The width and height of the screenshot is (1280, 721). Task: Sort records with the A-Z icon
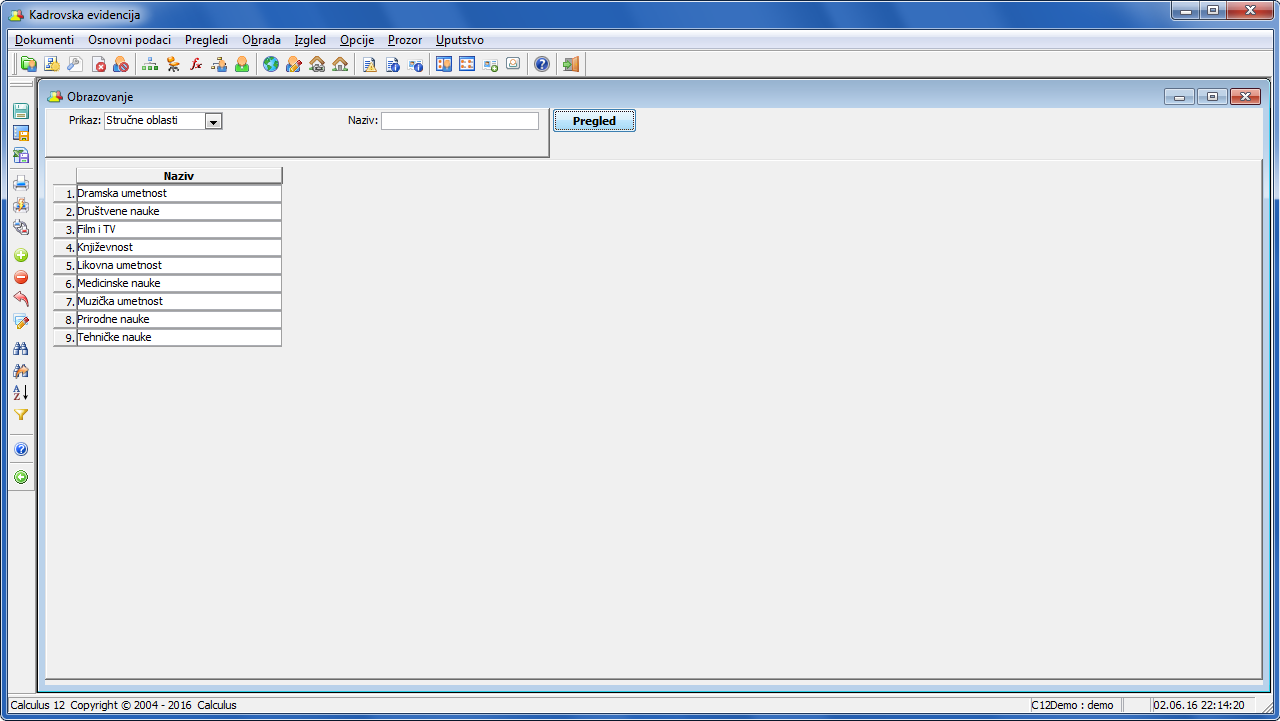pyautogui.click(x=21, y=393)
